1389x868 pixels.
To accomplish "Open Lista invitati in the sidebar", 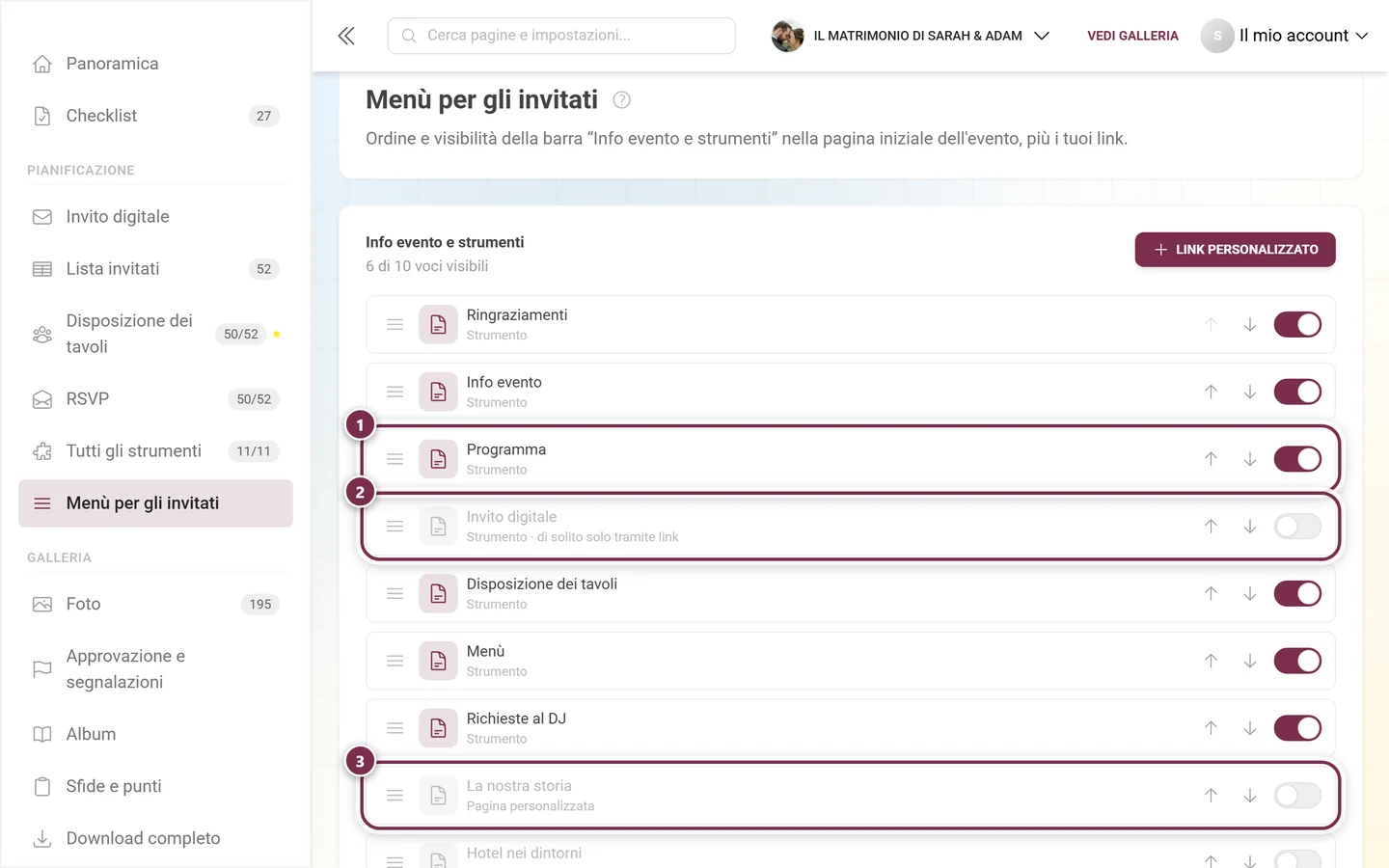I will coord(155,269).
